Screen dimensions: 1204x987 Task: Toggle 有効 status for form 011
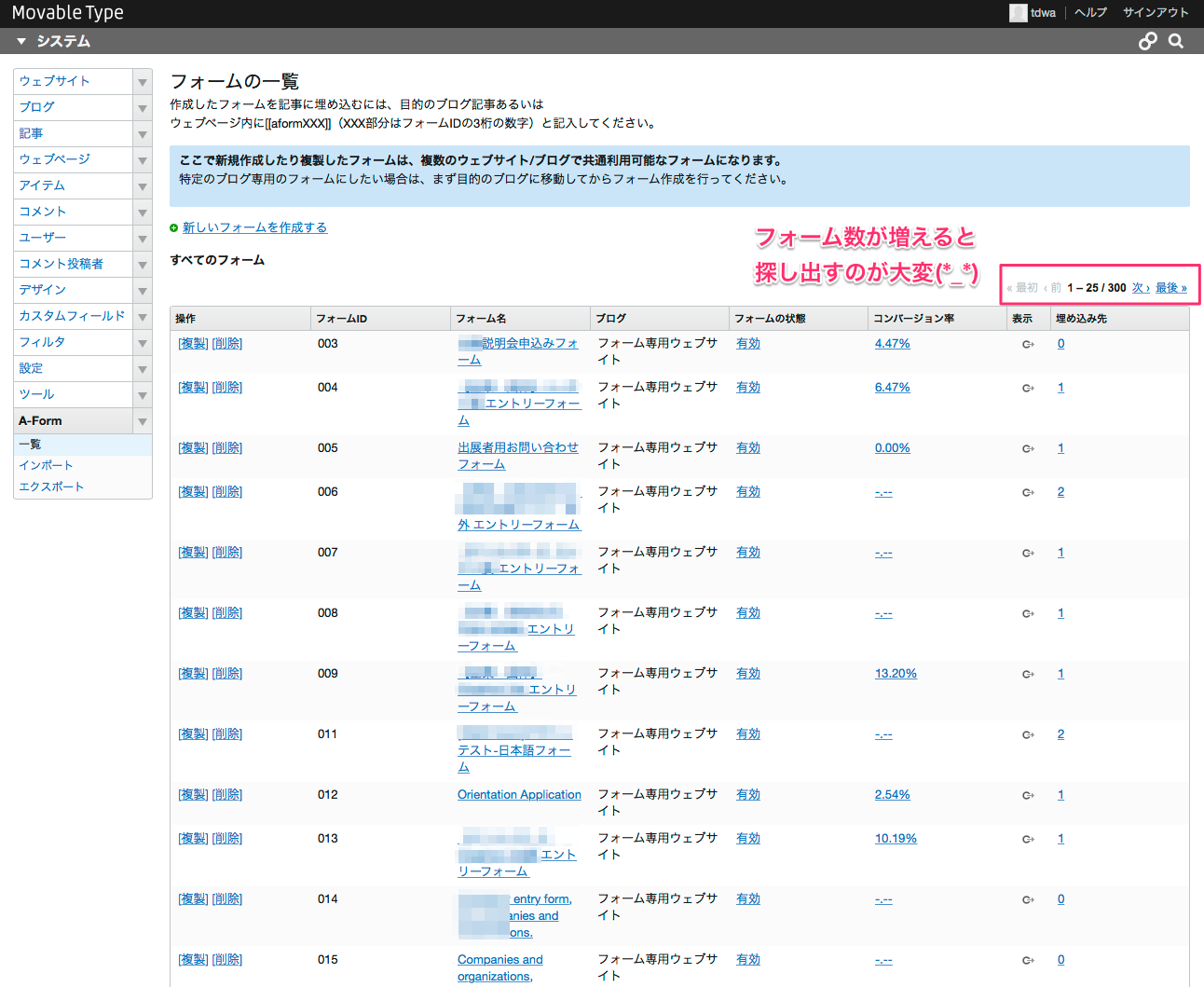[x=748, y=734]
